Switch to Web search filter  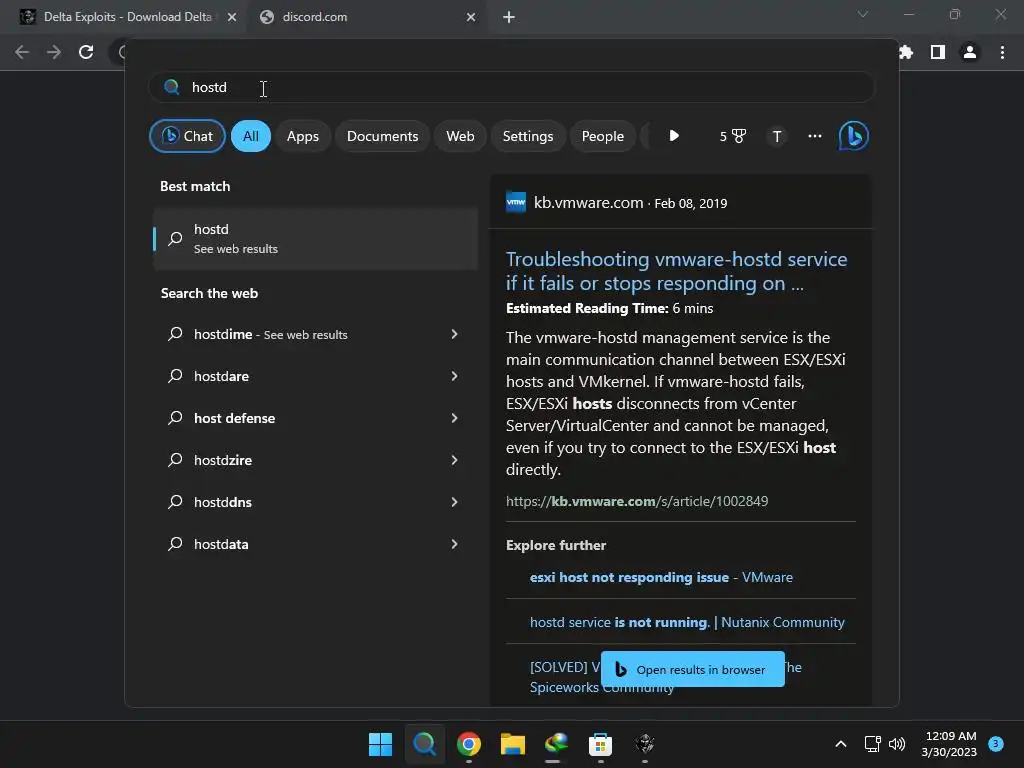(460, 136)
